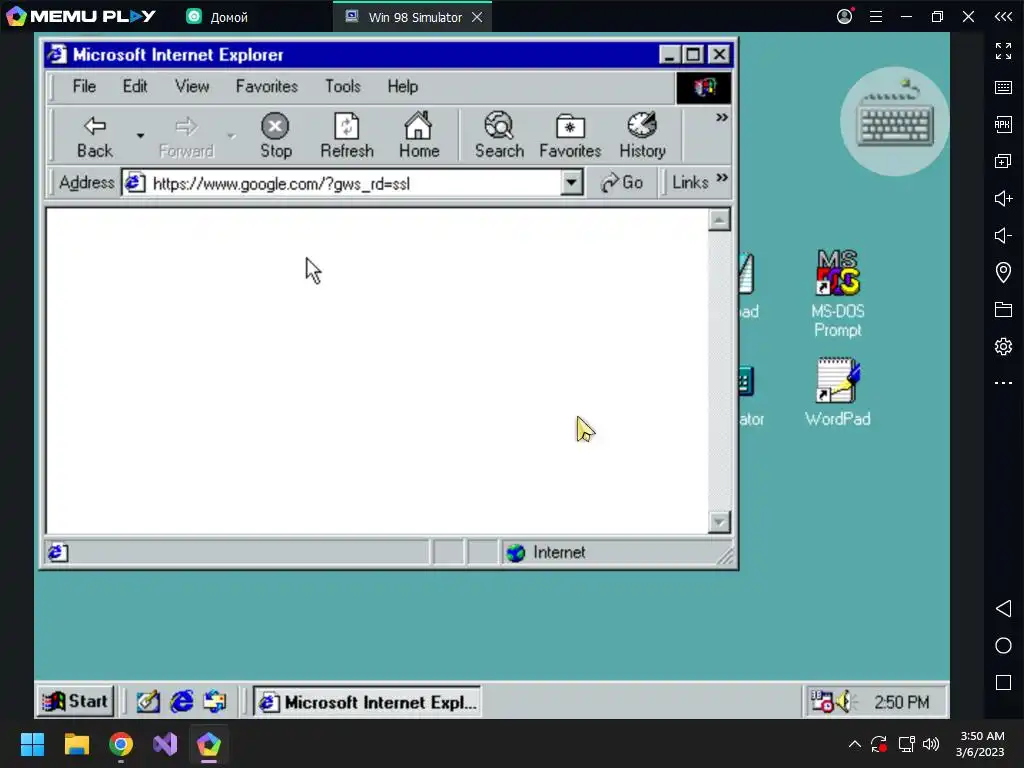Click Show Desktop quick launch icon

click(148, 702)
